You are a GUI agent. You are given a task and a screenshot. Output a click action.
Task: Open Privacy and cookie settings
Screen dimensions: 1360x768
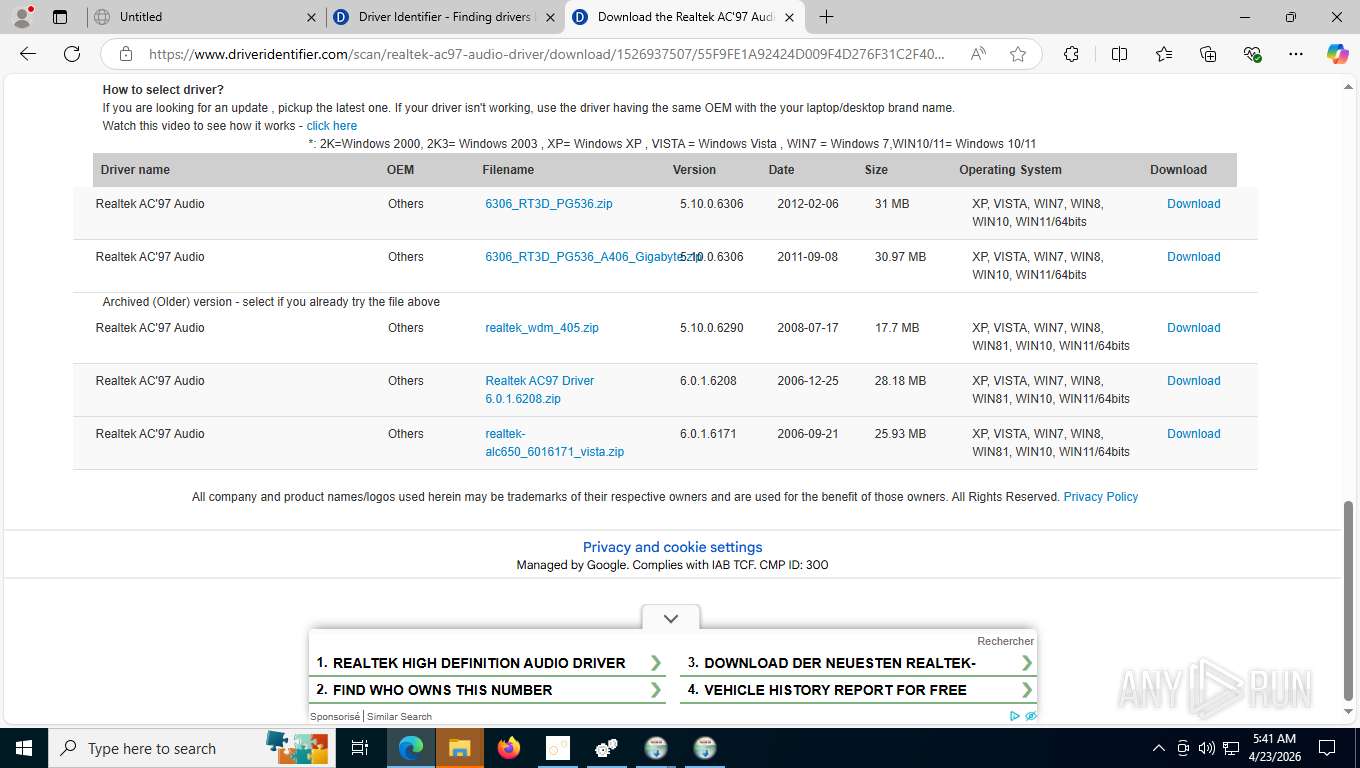(x=672, y=547)
